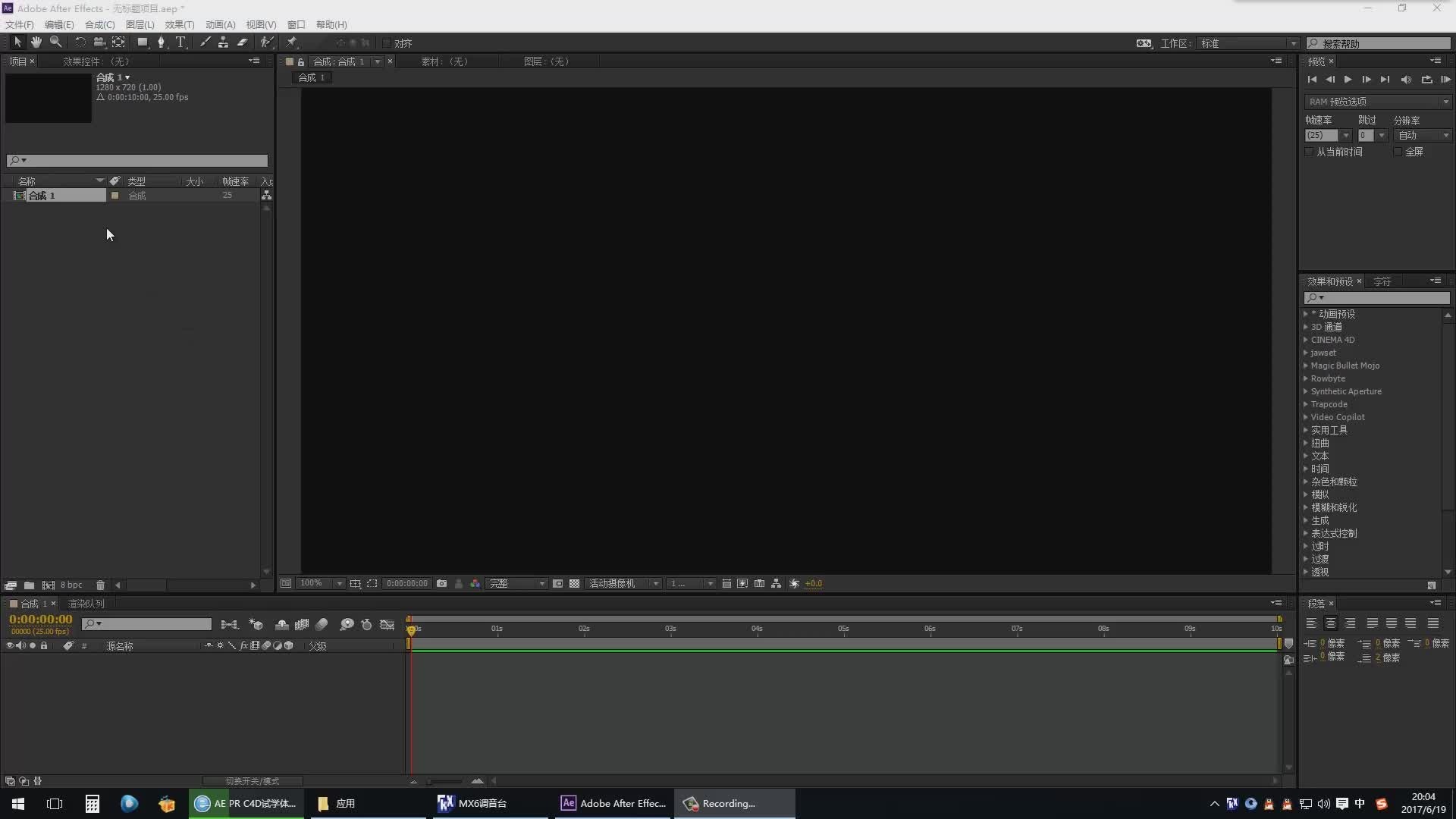The image size is (1456, 819).
Task: Create new composition in Project panel
Action: pyautogui.click(x=49, y=585)
